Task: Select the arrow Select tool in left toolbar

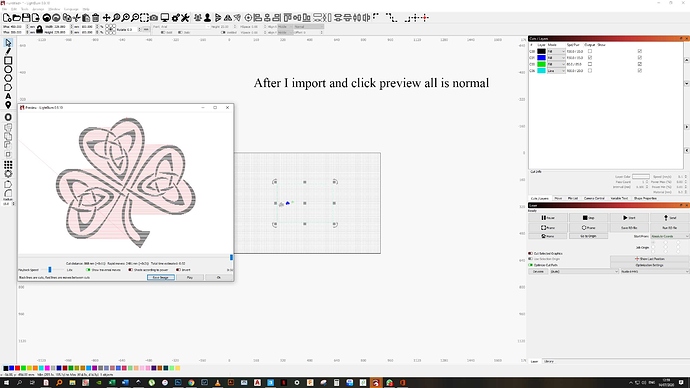Action: coord(8,43)
